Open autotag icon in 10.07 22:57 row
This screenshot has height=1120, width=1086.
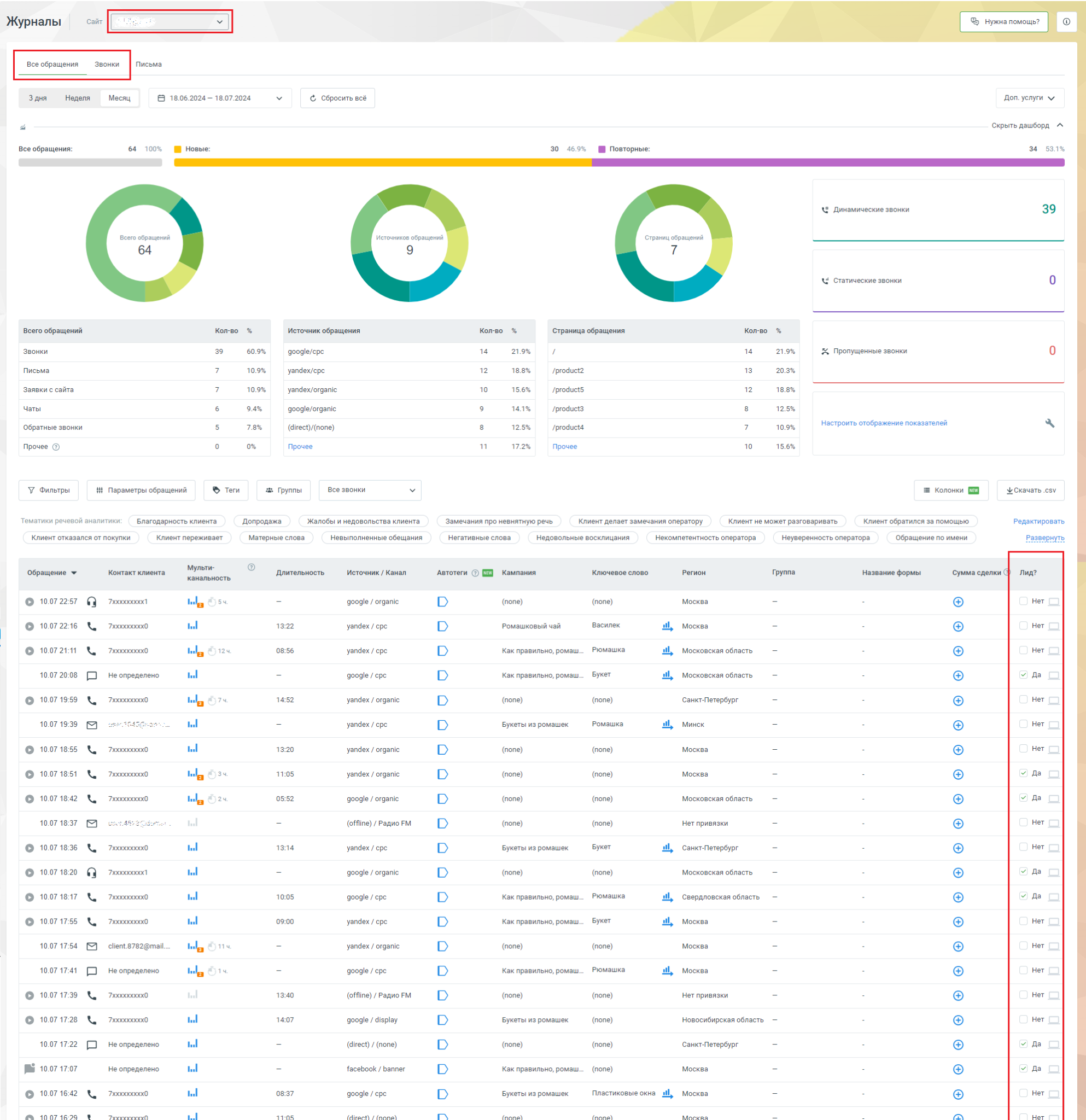point(442,602)
